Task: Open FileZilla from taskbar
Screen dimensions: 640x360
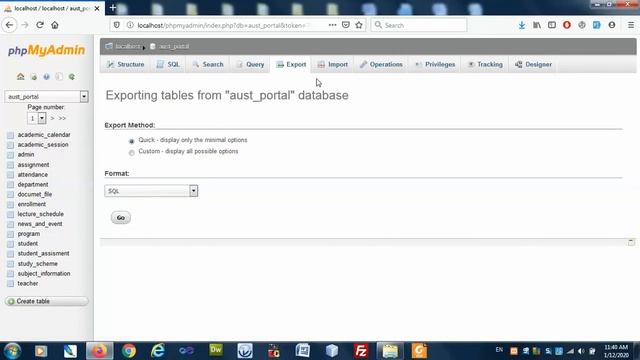Action: [x=361, y=351]
